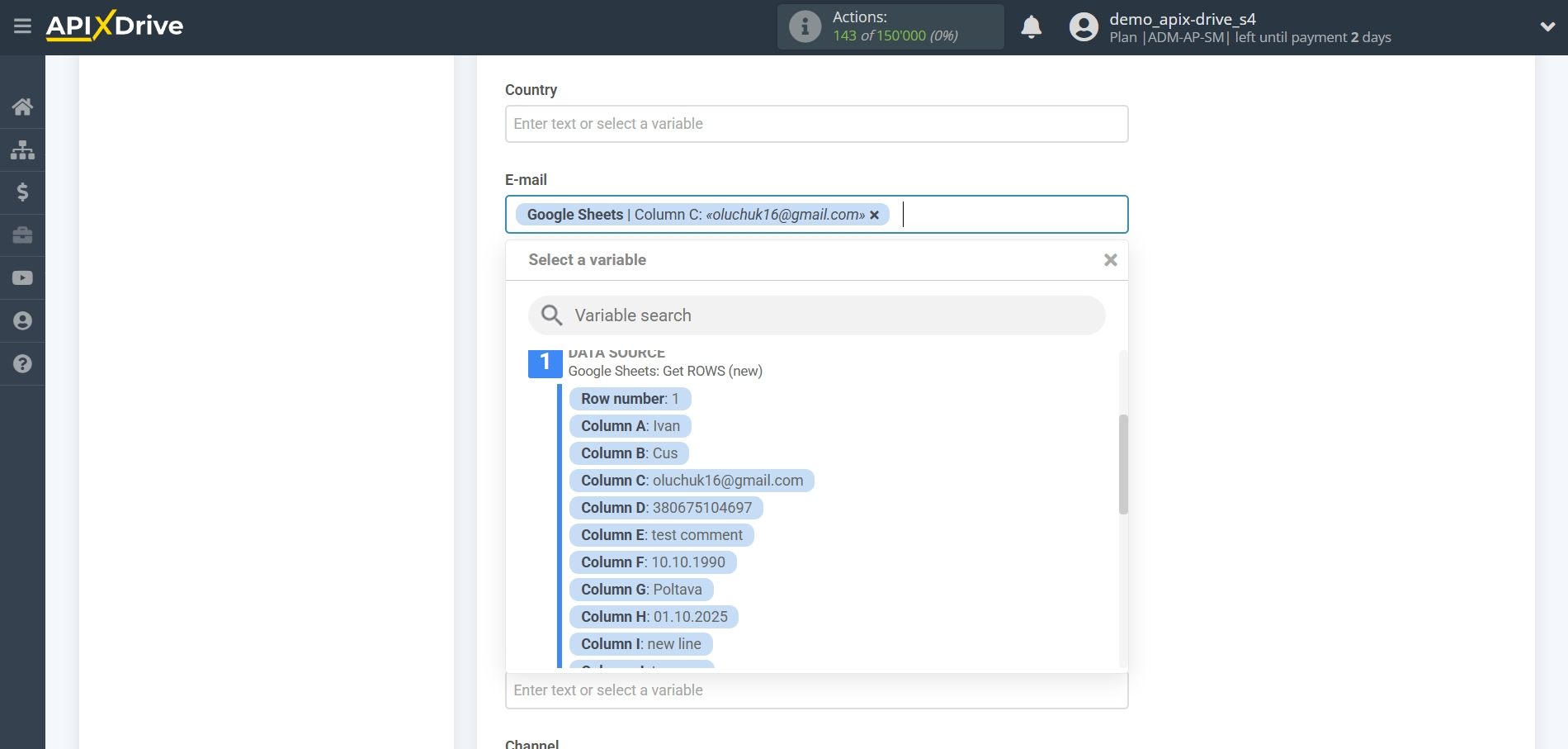1568x749 pixels.
Task: Open the connections sitemap icon
Action: tap(22, 149)
